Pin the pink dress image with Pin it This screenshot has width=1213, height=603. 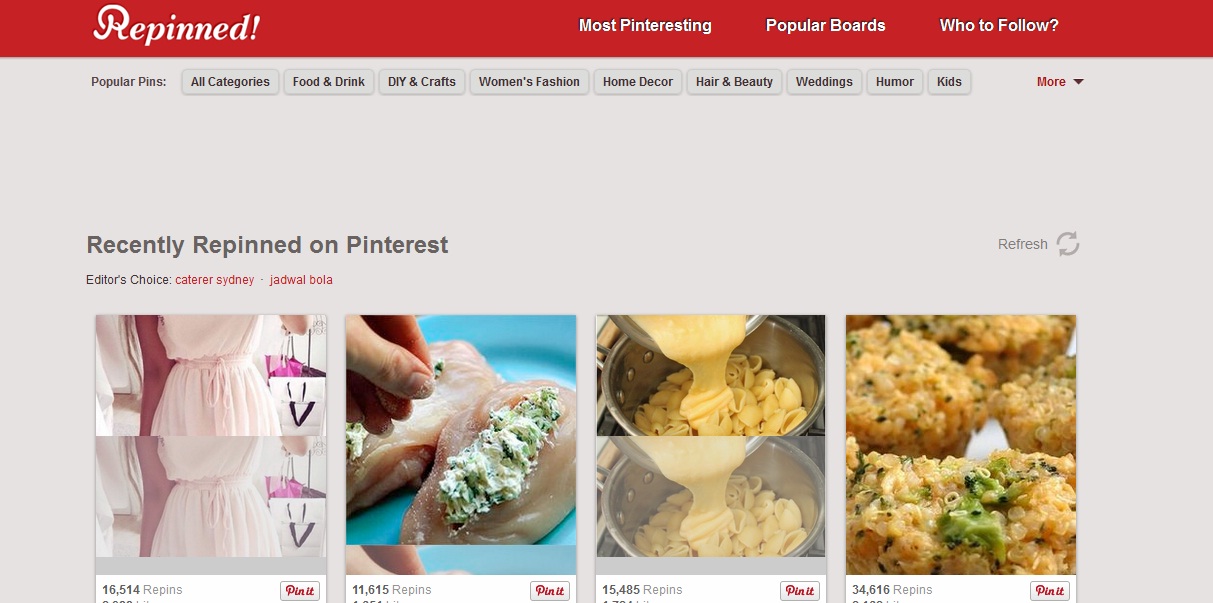[x=300, y=591]
